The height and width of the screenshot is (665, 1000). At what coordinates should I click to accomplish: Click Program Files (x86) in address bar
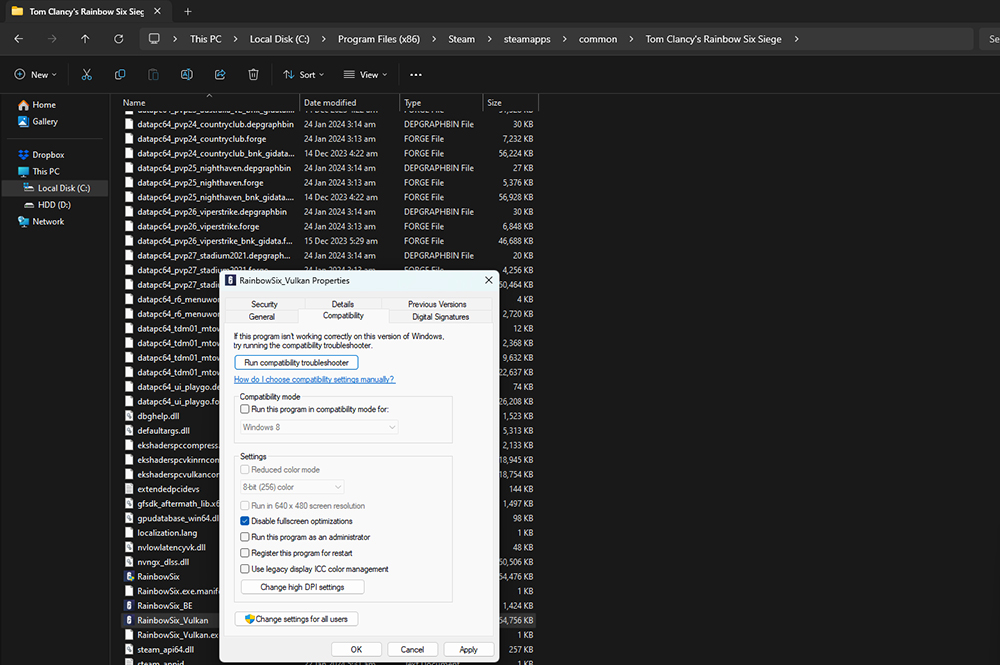[379, 39]
